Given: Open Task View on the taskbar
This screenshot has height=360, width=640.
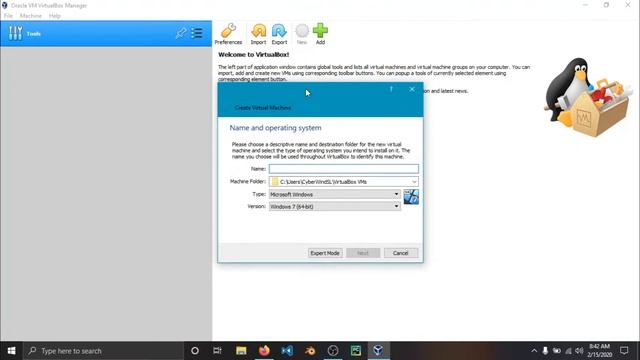Looking at the screenshot, I should pos(218,351).
